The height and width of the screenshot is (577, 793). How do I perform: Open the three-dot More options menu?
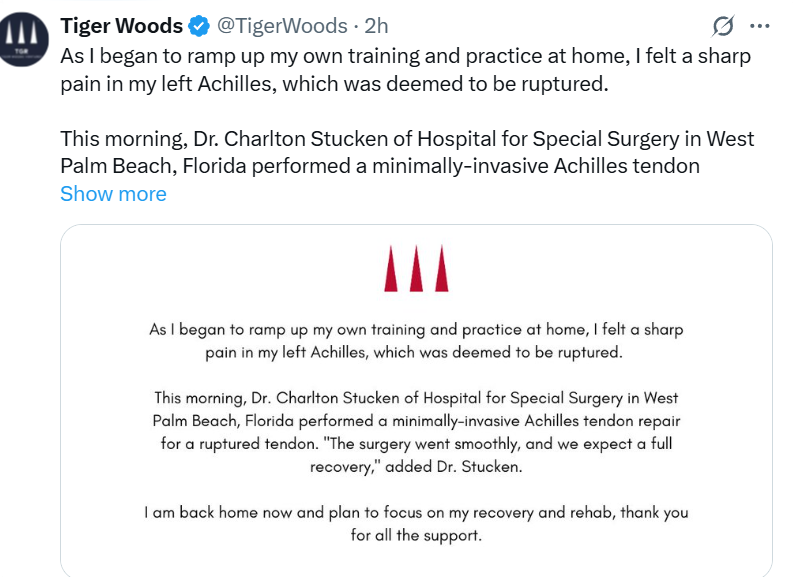tap(759, 26)
